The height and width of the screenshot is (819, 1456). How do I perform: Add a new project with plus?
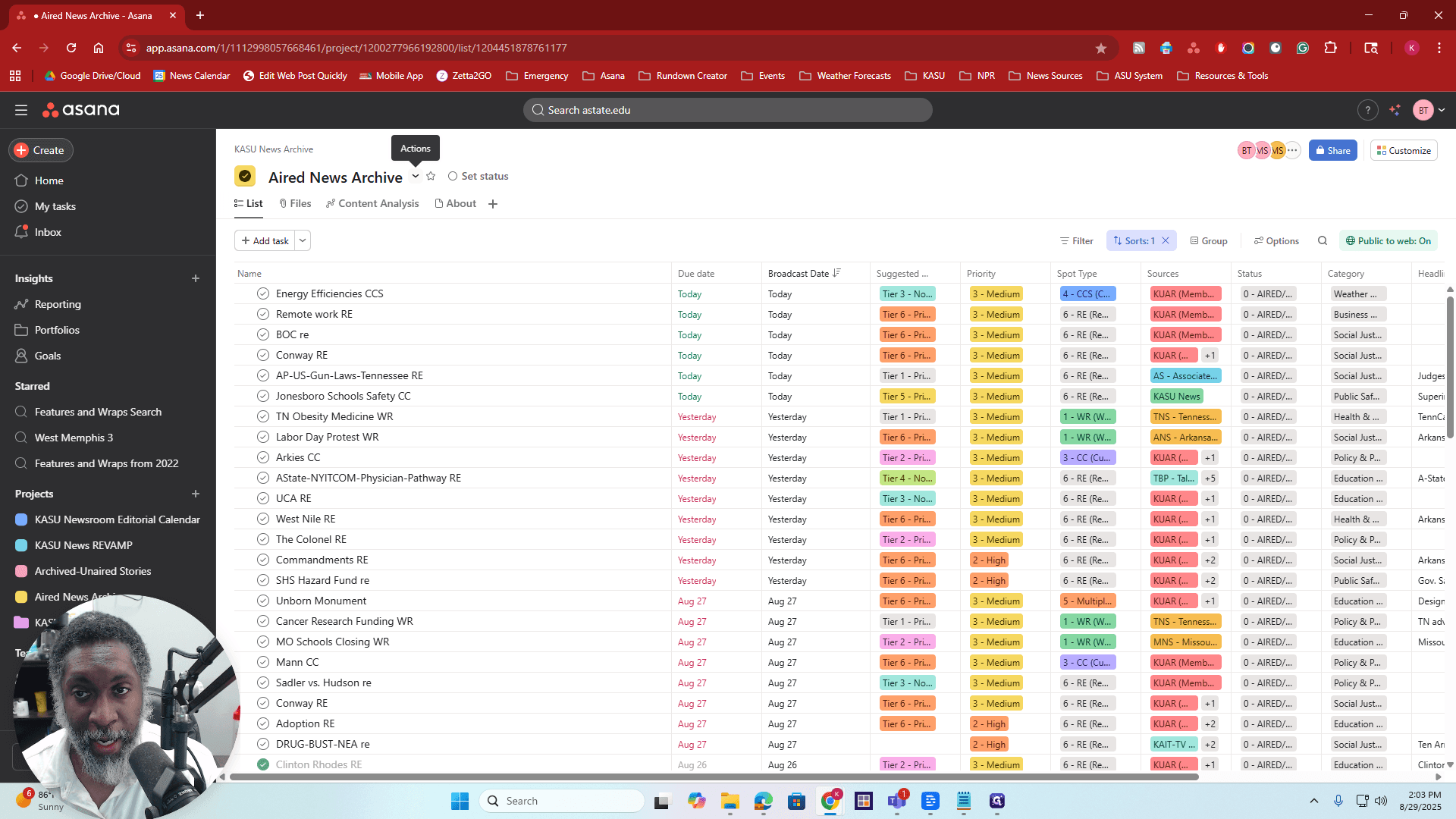tap(196, 494)
